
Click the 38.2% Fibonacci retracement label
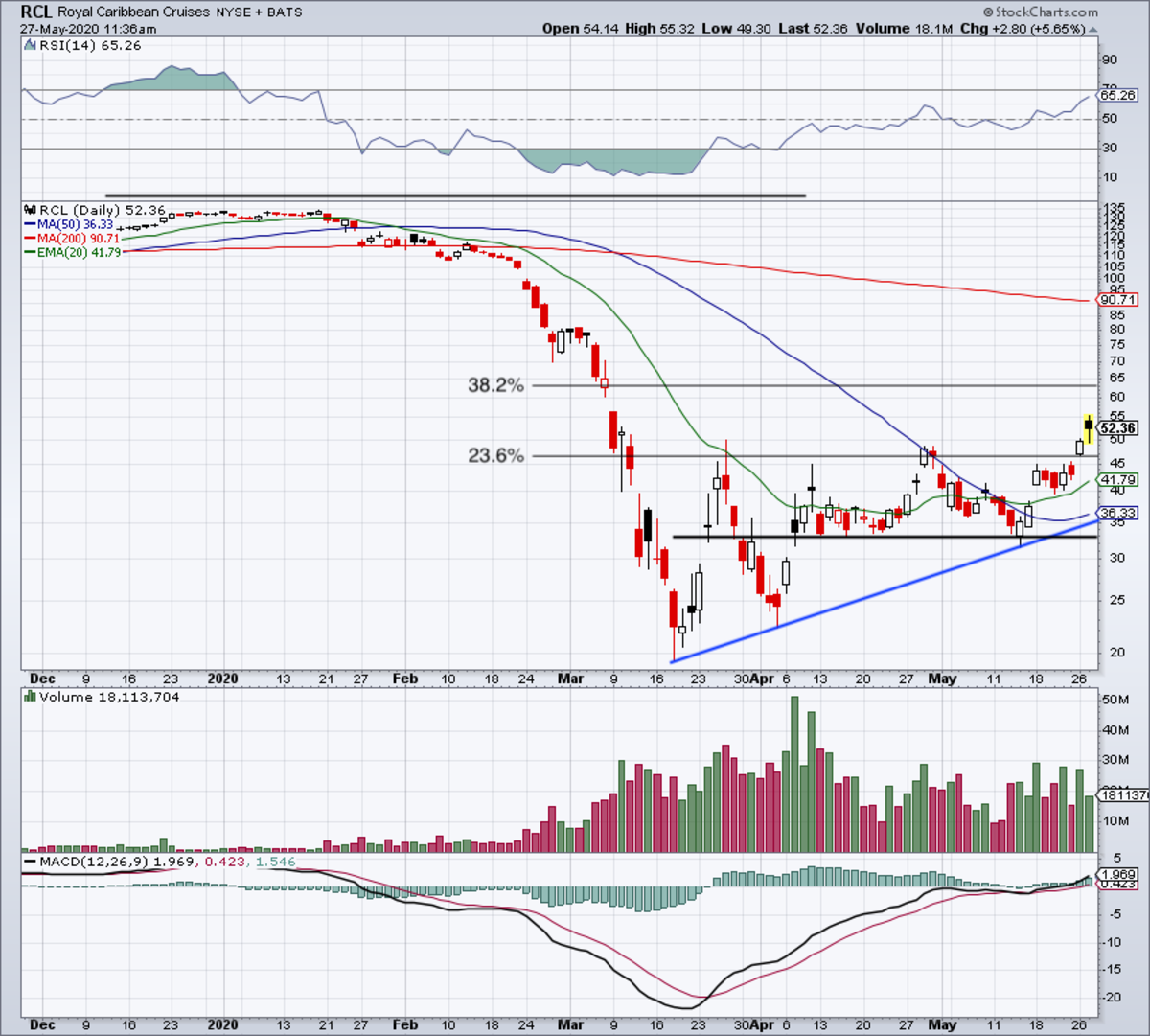(x=496, y=385)
